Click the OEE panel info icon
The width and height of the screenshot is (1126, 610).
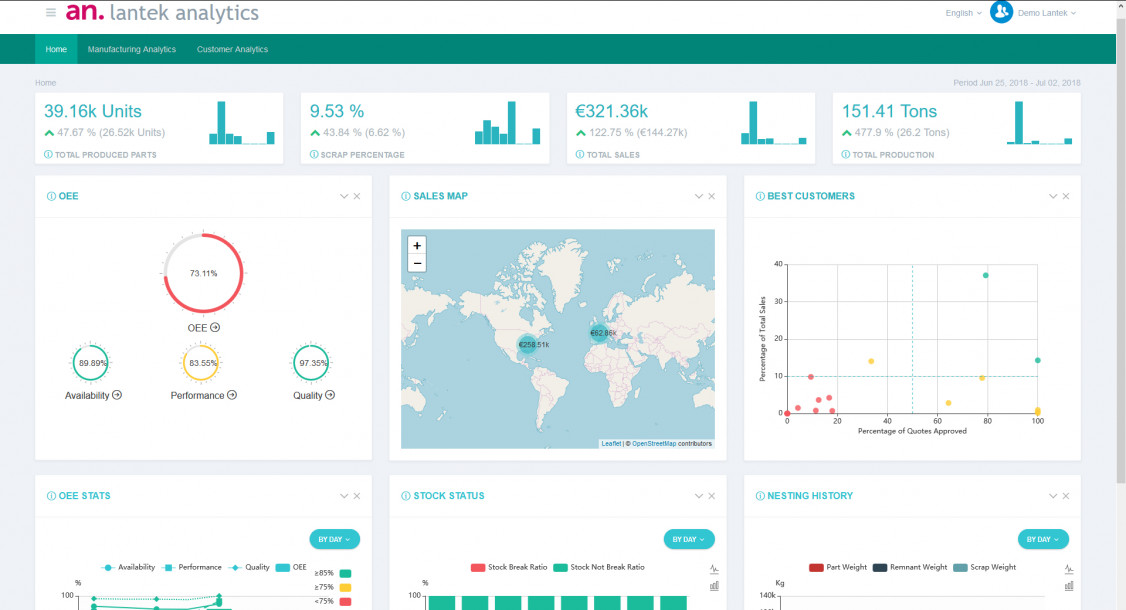51,197
